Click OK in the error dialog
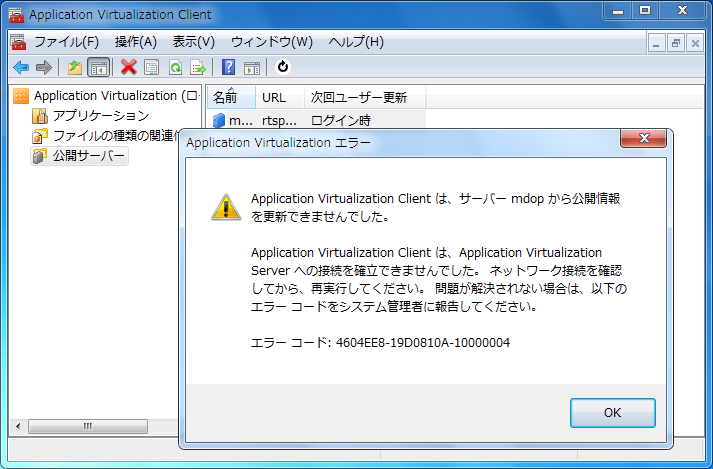This screenshot has width=713, height=469. point(613,413)
